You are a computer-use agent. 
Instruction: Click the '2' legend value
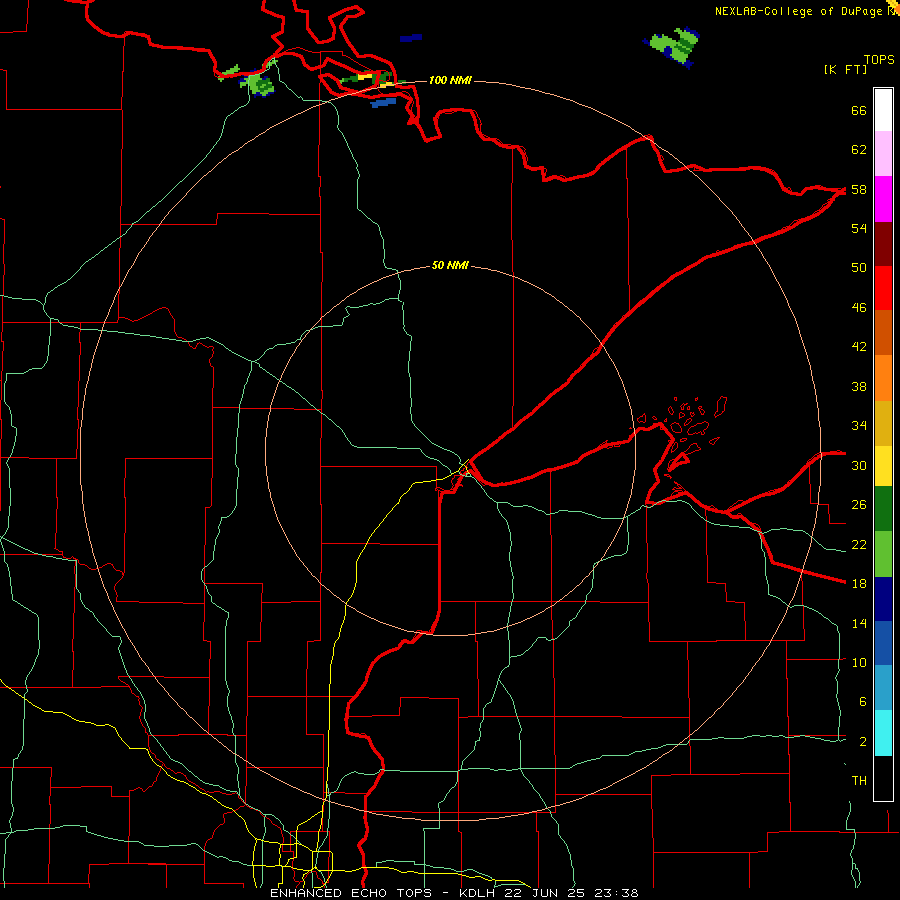pos(863,742)
